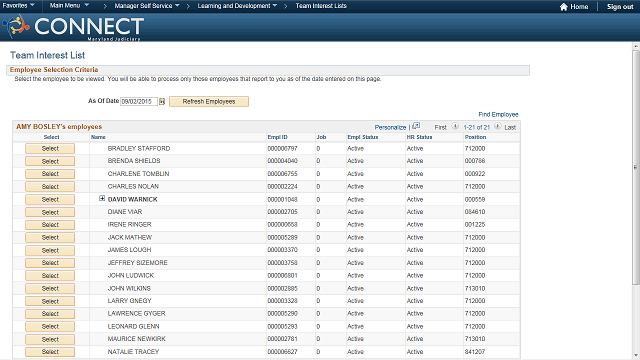Click the CONNECT Maryland Judiciary logo
The height and width of the screenshot is (360, 640).
click(73, 27)
